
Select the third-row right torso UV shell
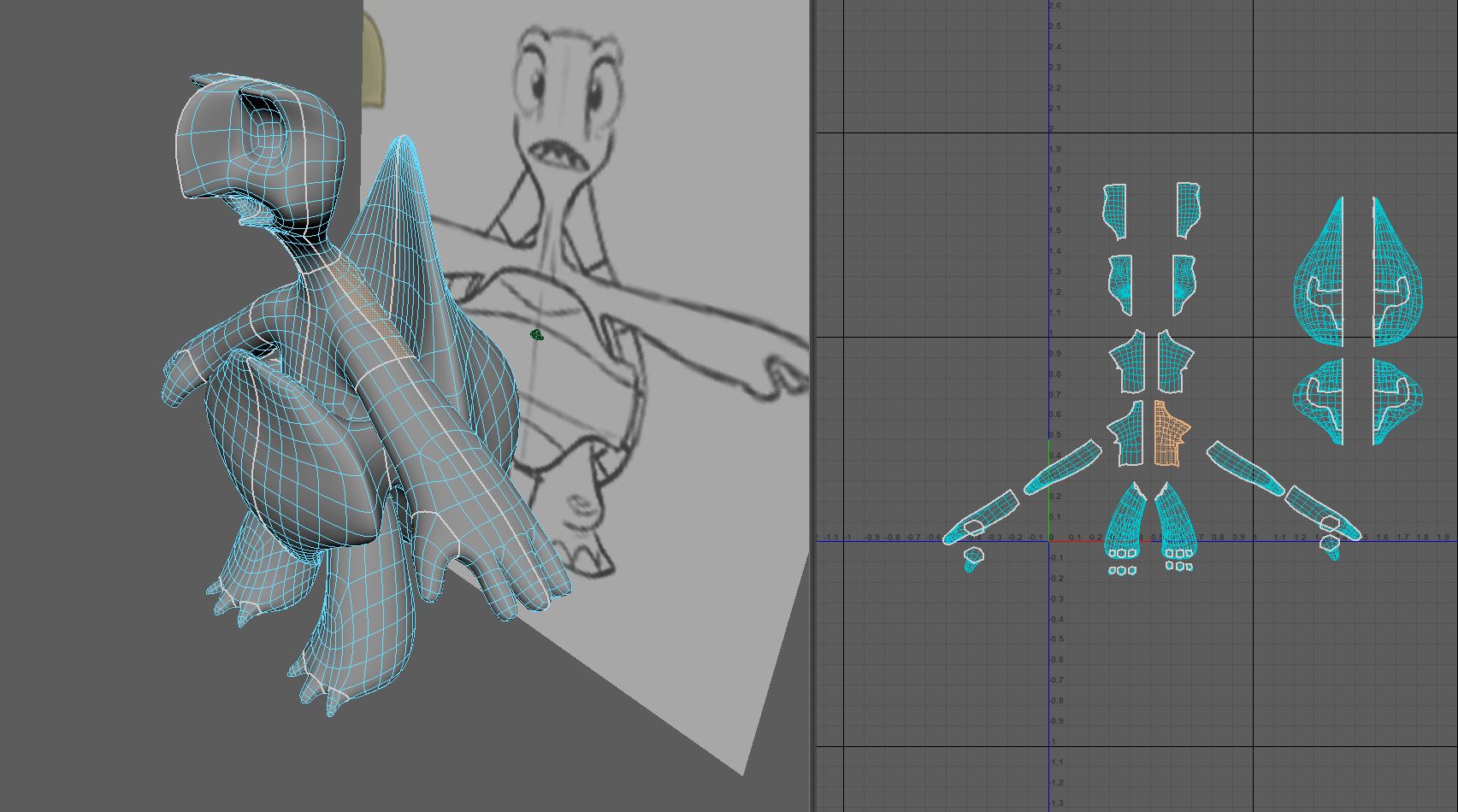coord(1175,361)
